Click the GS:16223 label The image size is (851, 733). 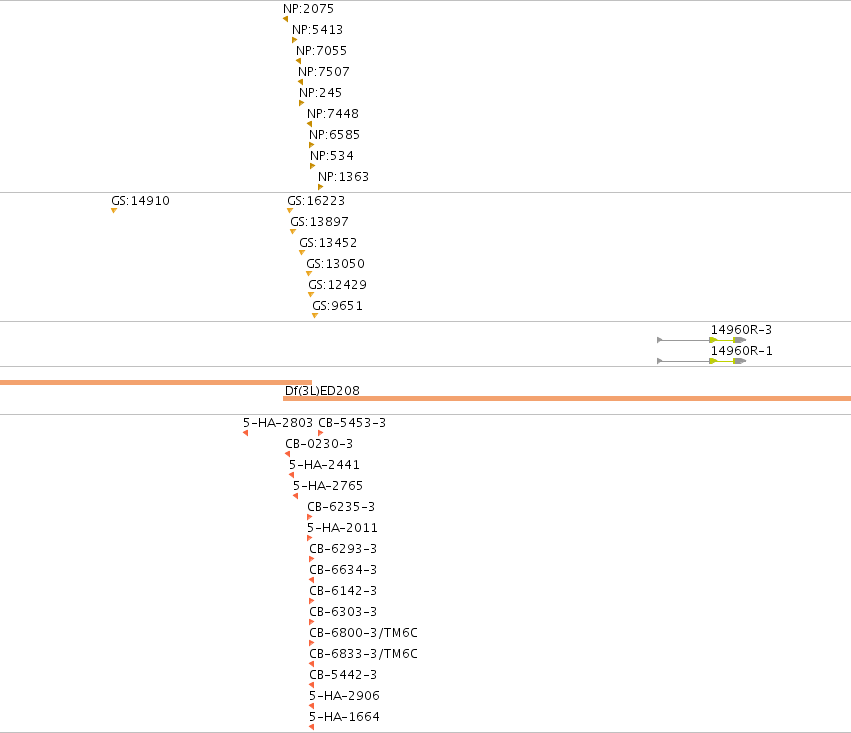[x=316, y=201]
